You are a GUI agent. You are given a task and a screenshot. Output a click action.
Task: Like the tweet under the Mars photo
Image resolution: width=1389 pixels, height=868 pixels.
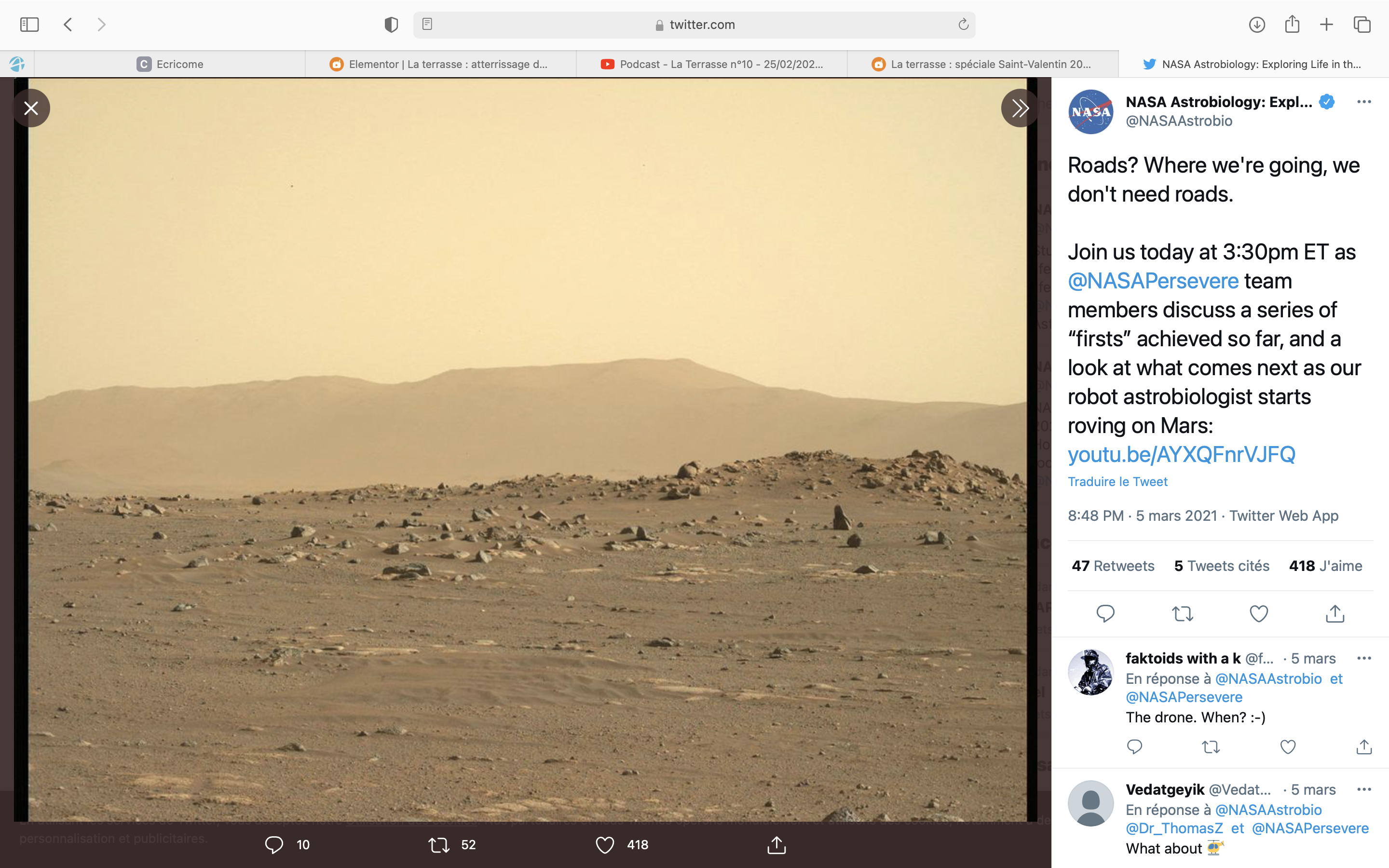point(605,844)
